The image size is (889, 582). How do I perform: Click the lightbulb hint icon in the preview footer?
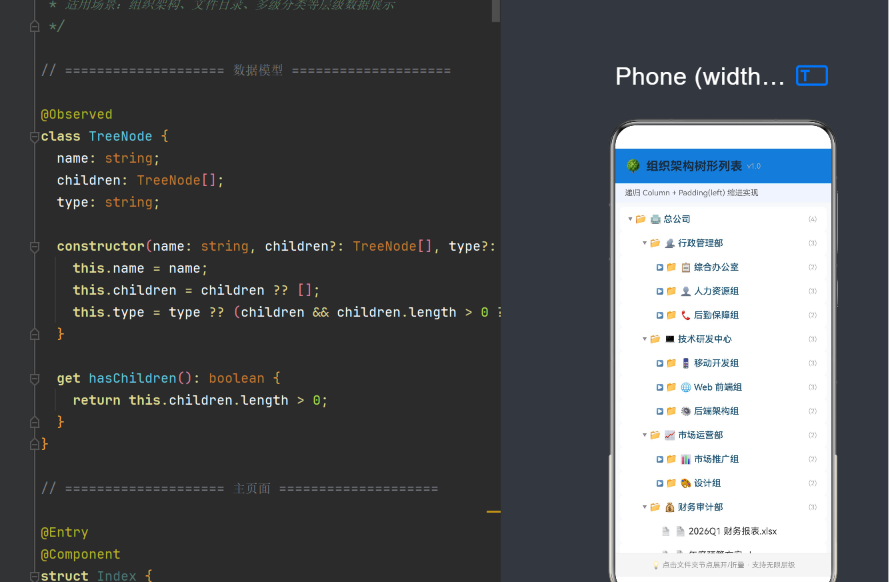[656, 565]
